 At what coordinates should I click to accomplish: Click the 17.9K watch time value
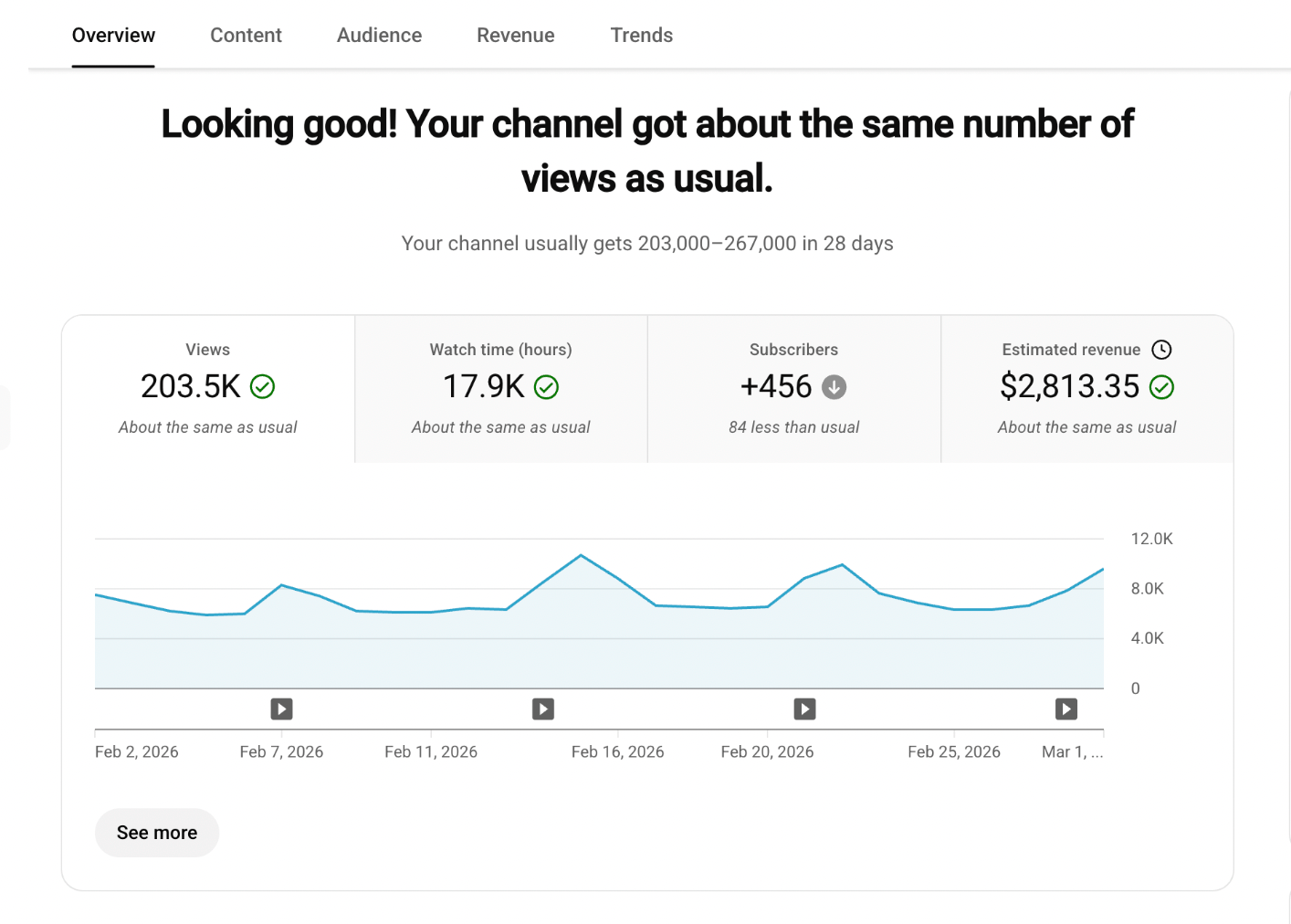click(484, 386)
